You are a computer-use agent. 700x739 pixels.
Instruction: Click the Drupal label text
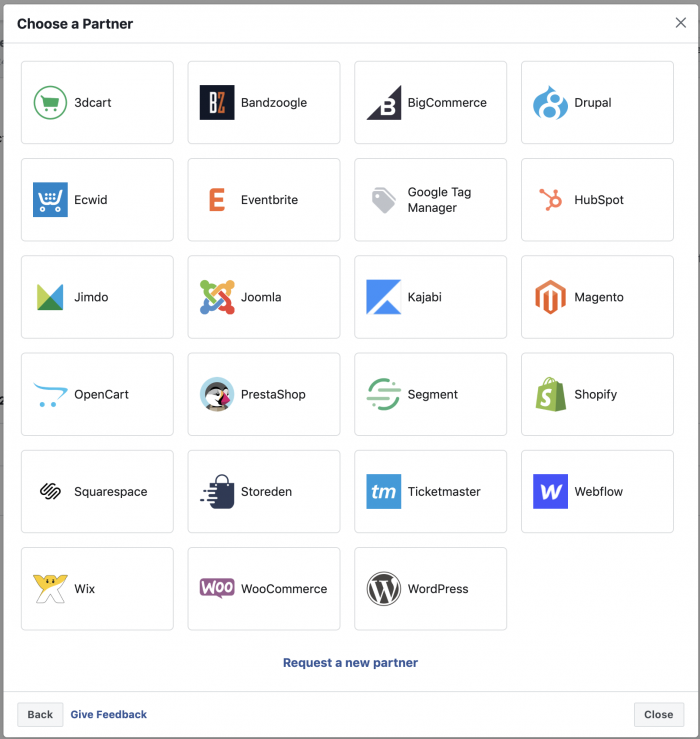pyautogui.click(x=593, y=103)
